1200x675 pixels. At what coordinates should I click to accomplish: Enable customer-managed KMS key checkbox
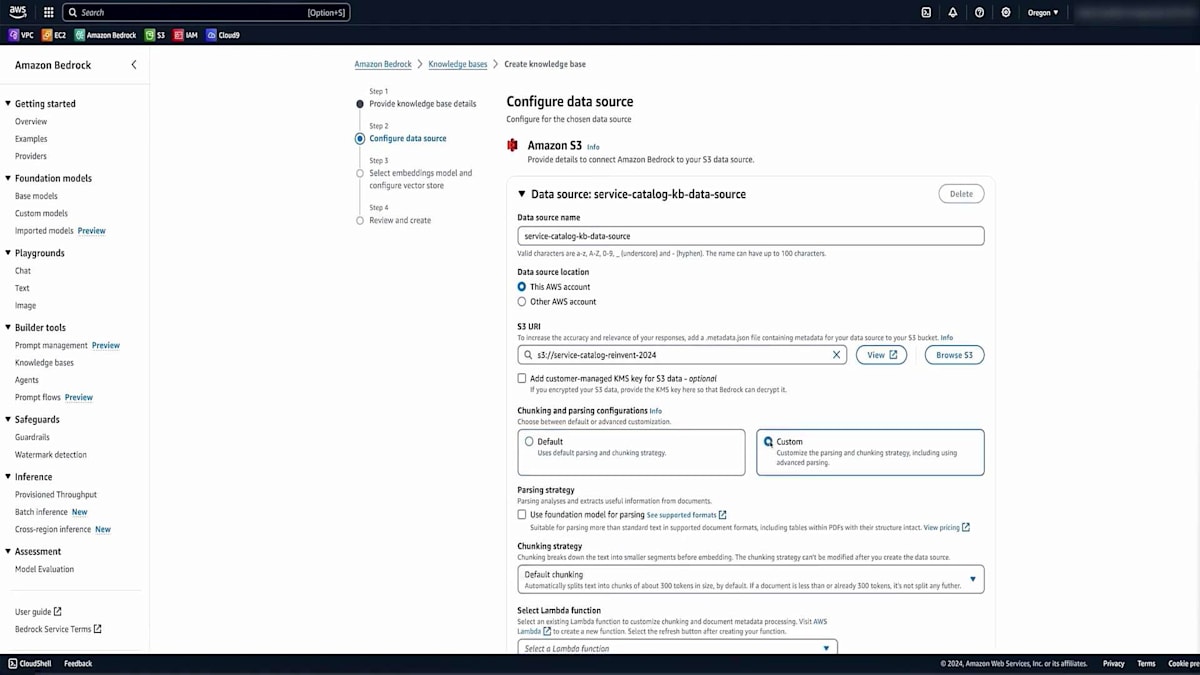522,379
